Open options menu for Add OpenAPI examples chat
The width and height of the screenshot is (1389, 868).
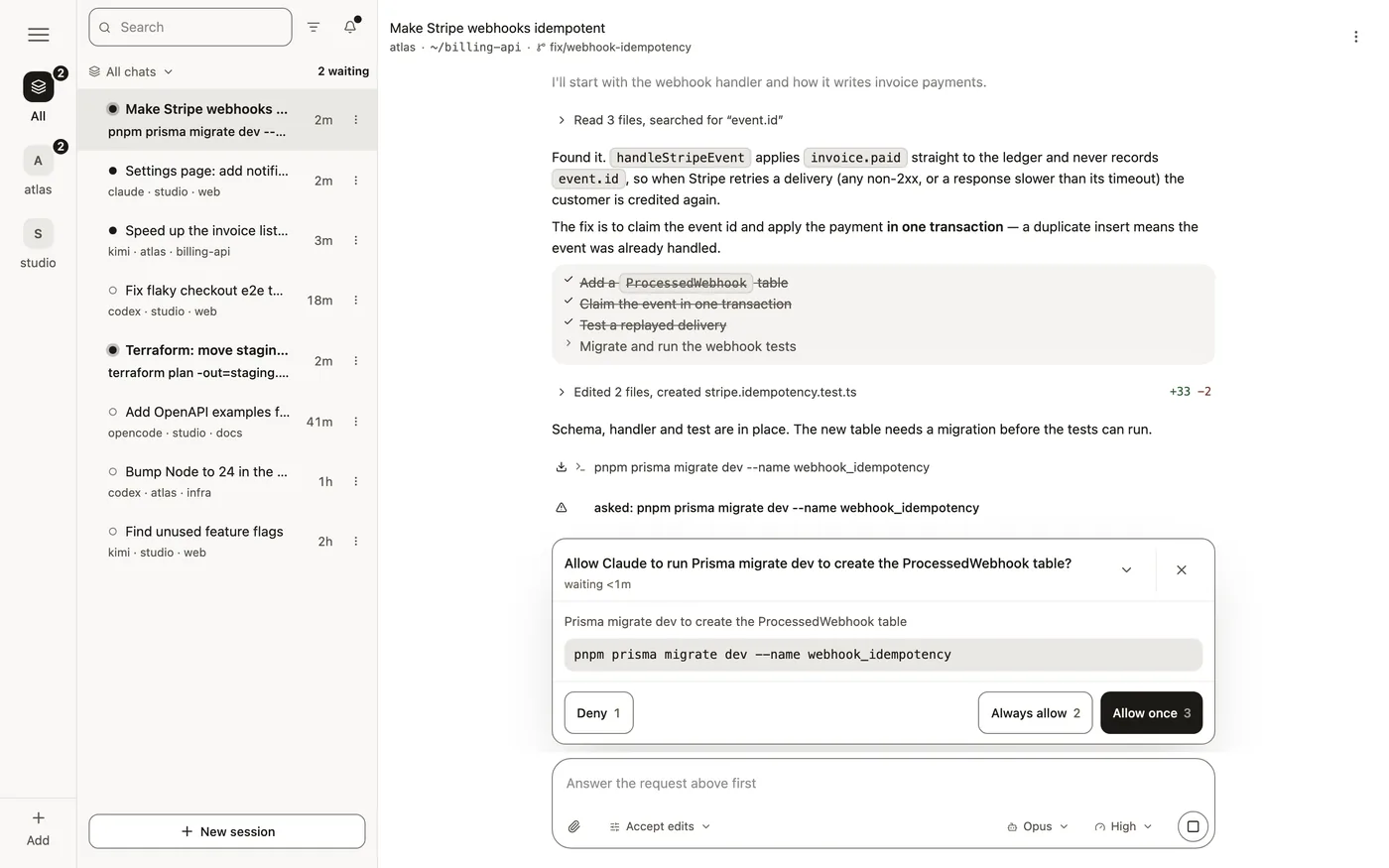[356, 422]
